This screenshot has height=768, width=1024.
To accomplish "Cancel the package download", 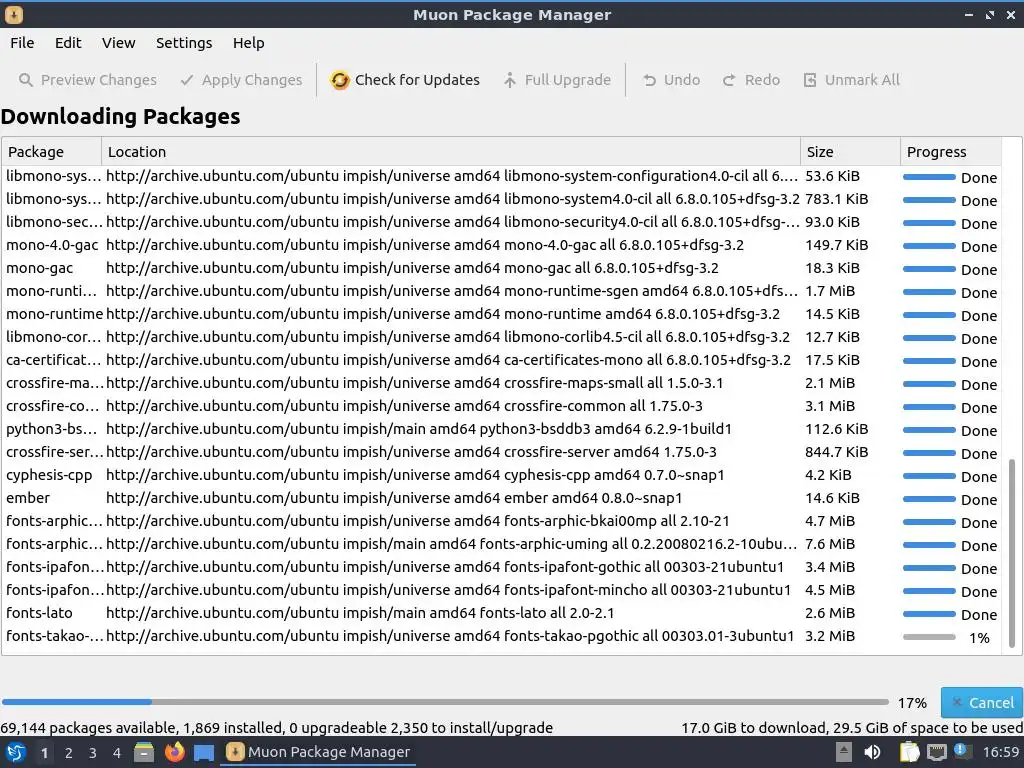I will click(x=982, y=703).
